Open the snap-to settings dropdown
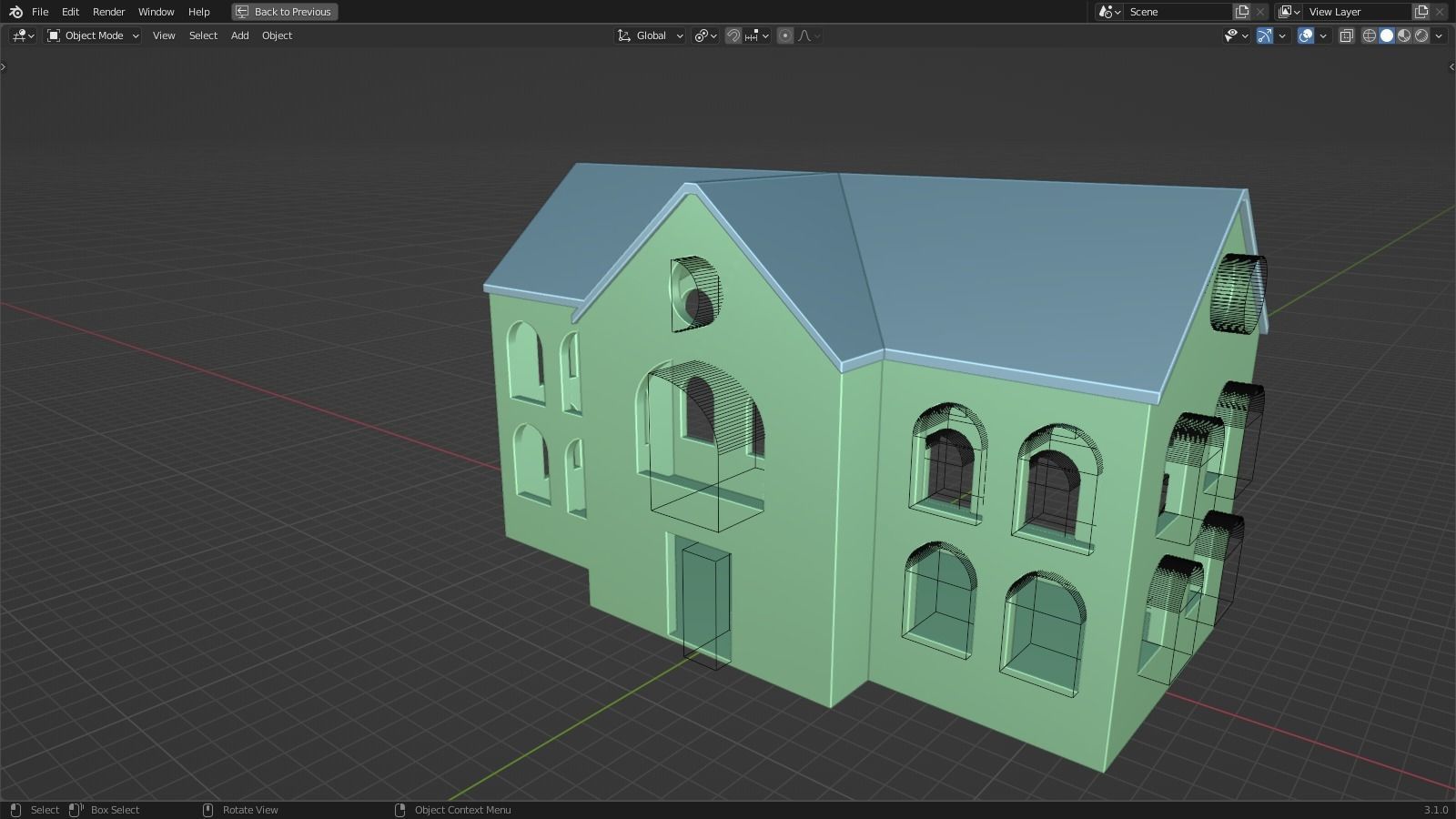1456x819 pixels. coord(757,35)
